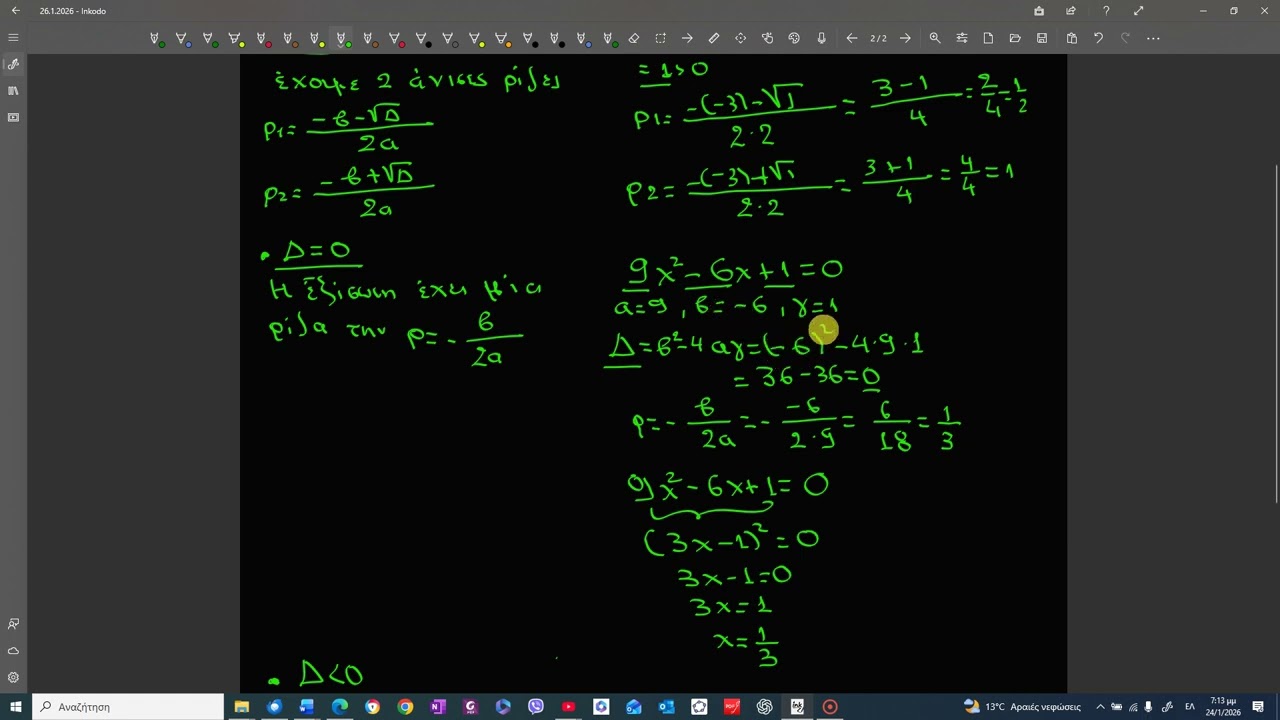The height and width of the screenshot is (720, 1280).
Task: Open the inking pen sidebar page
Action: (13, 64)
